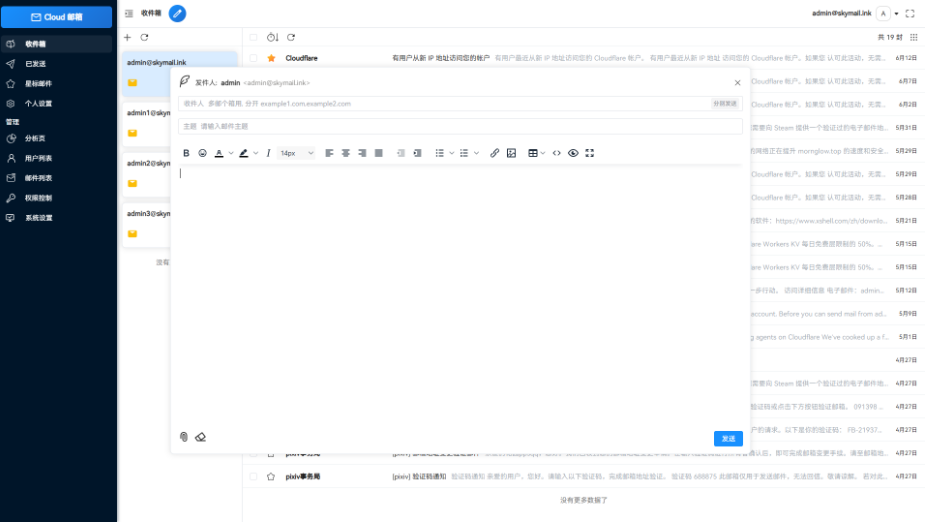
Task: Open 已发送 sent mail
Action: (x=57, y=65)
